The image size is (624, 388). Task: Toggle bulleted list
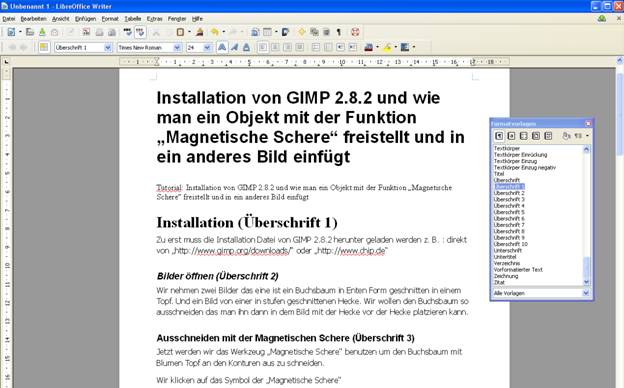pos(328,47)
